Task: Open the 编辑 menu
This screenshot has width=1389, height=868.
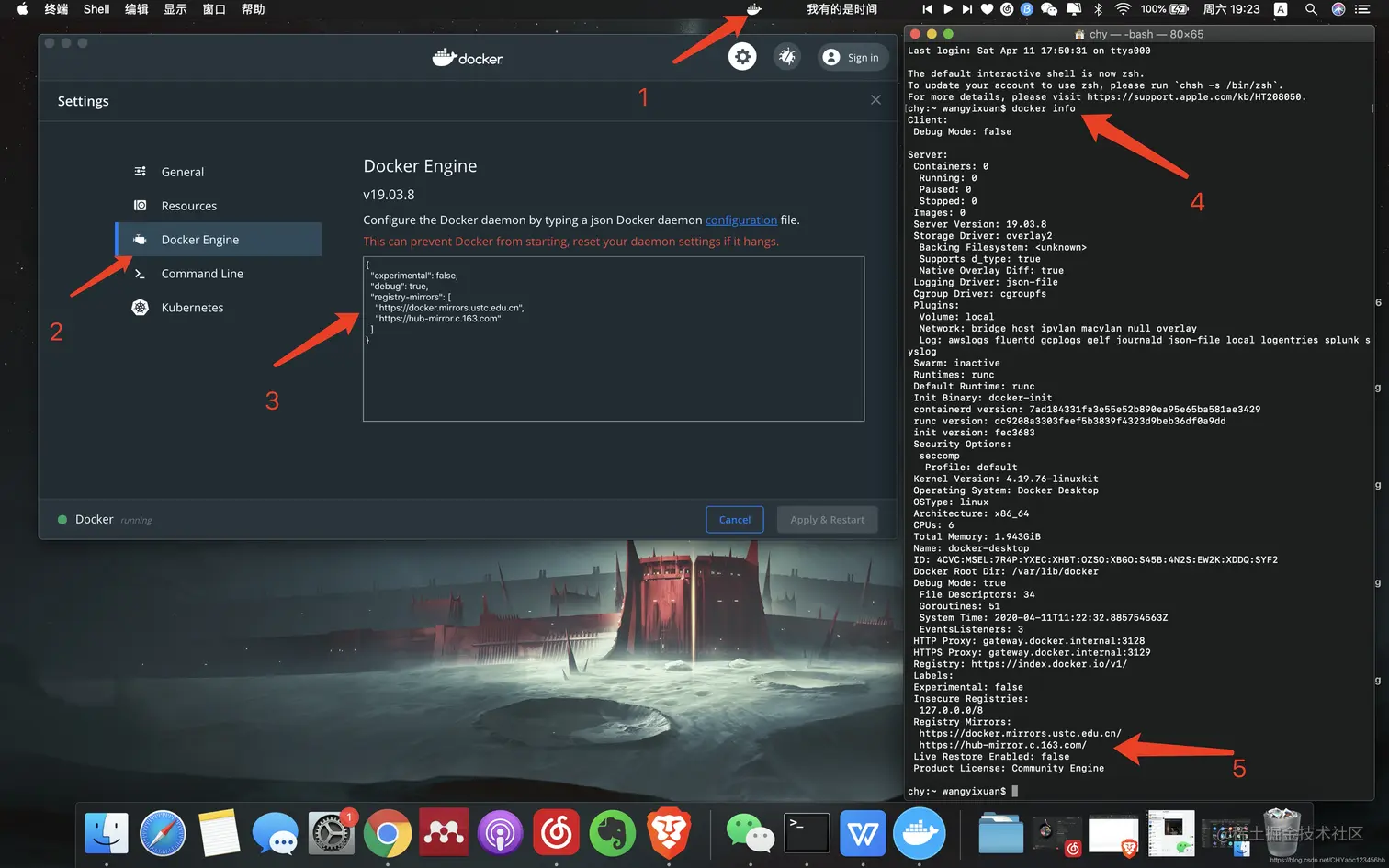Action: (x=136, y=9)
